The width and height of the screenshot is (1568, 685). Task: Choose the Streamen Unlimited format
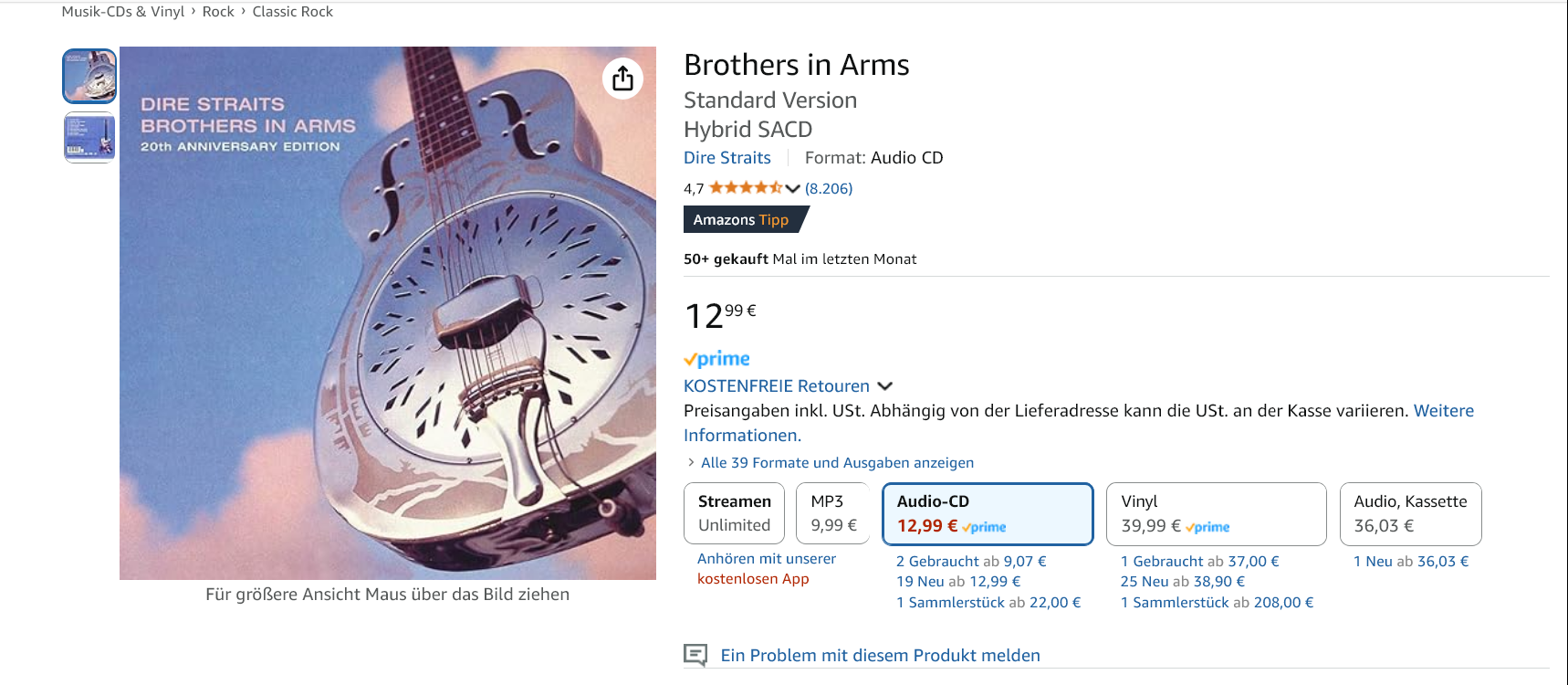(x=734, y=513)
